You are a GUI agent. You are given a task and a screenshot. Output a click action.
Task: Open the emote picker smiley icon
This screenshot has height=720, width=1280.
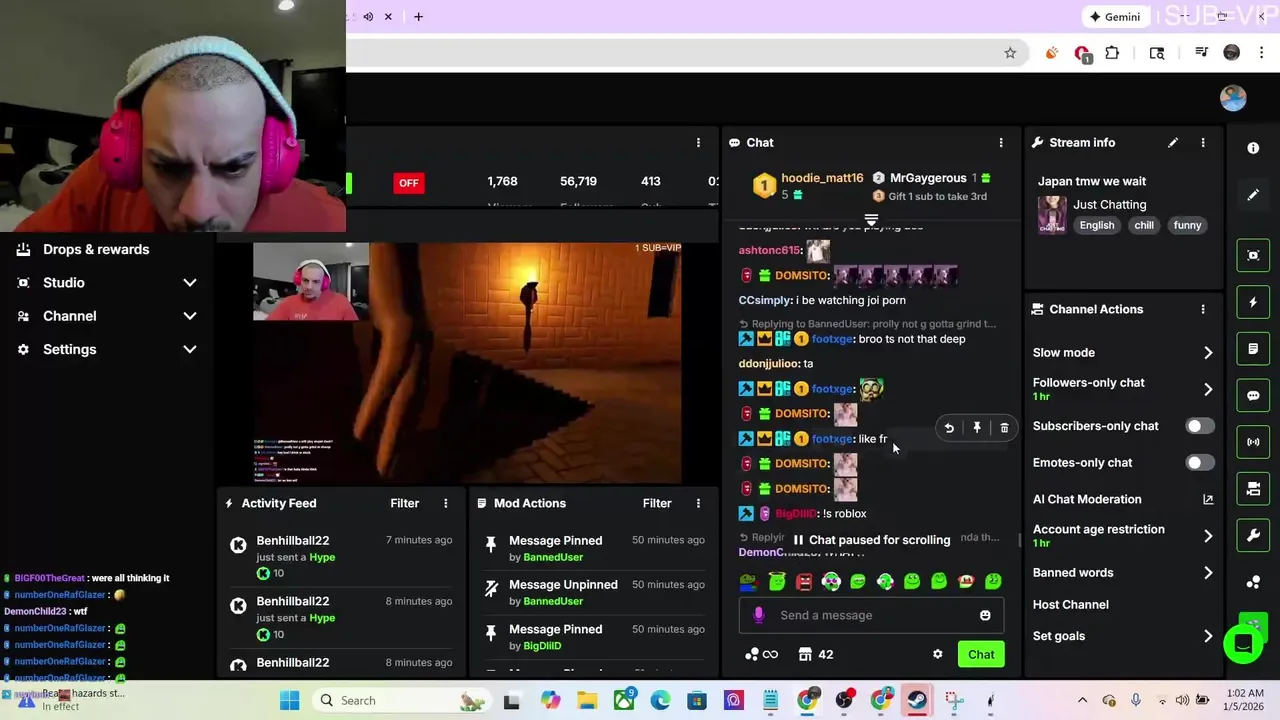[985, 615]
